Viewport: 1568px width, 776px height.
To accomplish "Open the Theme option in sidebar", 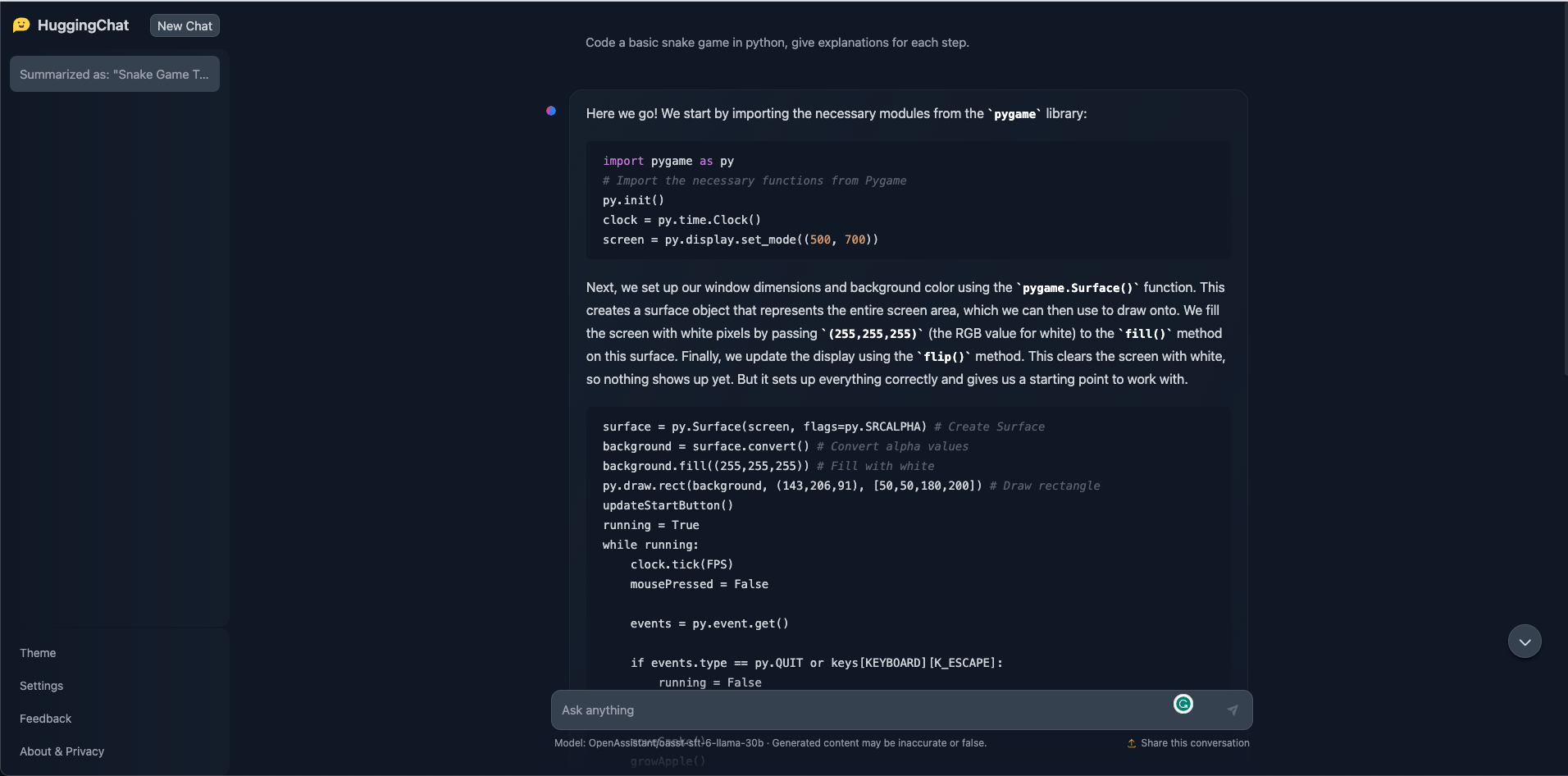I will [x=38, y=653].
